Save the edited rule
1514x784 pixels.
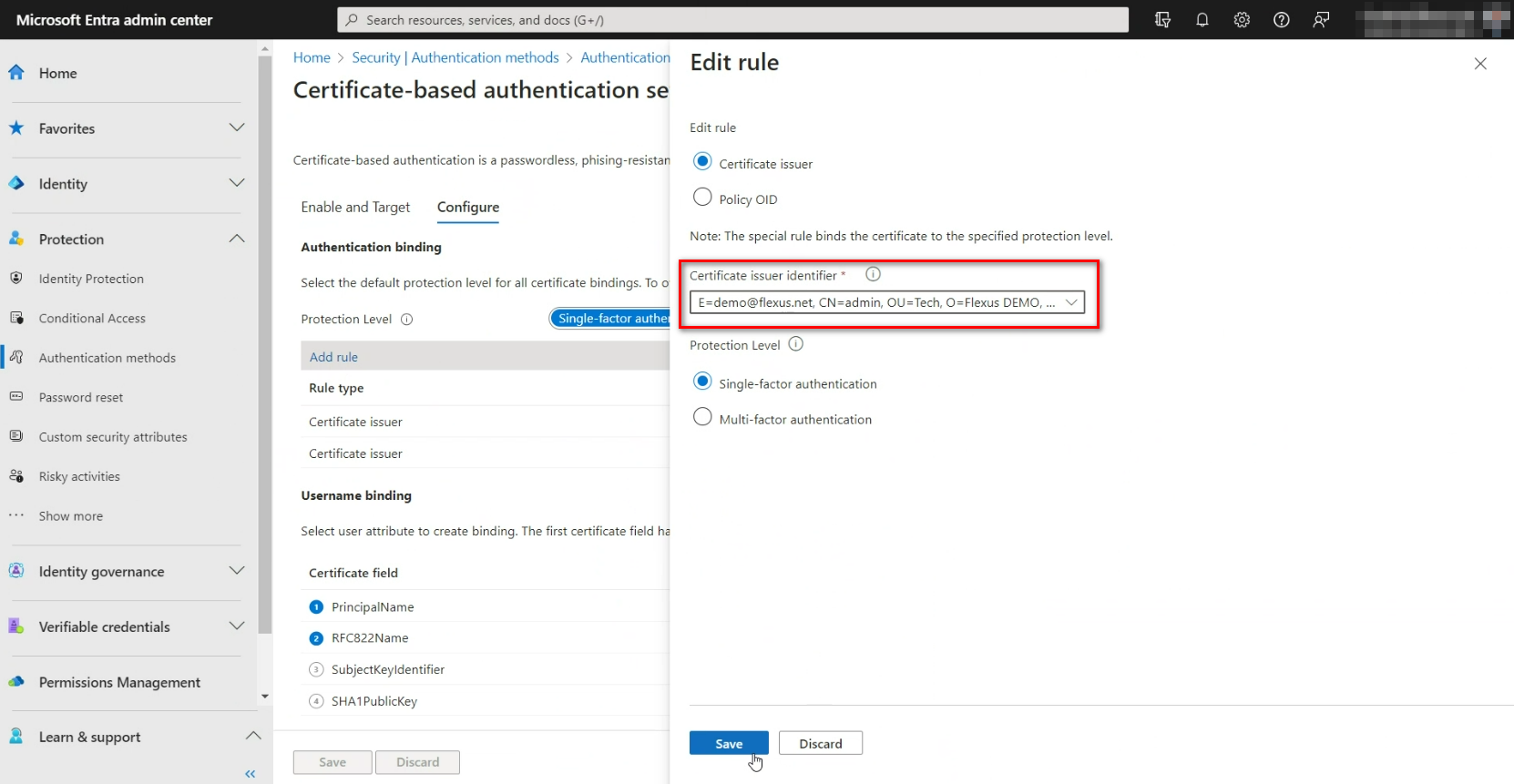(x=729, y=743)
